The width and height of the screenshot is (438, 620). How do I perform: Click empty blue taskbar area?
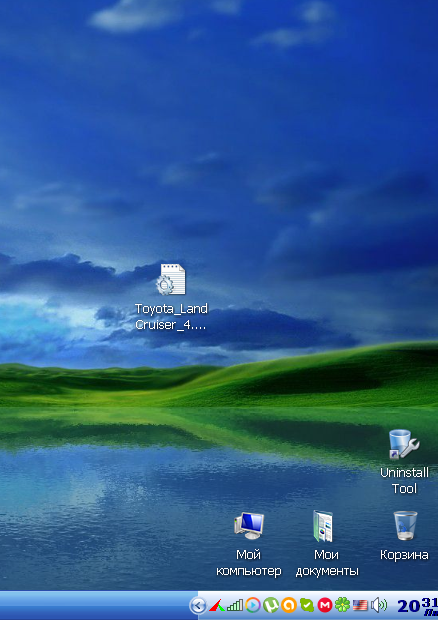point(95,605)
